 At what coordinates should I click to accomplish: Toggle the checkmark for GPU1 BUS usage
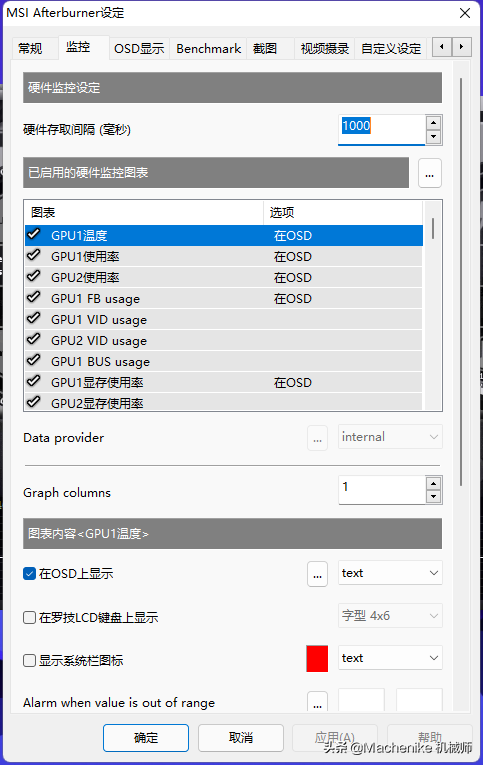point(34,360)
